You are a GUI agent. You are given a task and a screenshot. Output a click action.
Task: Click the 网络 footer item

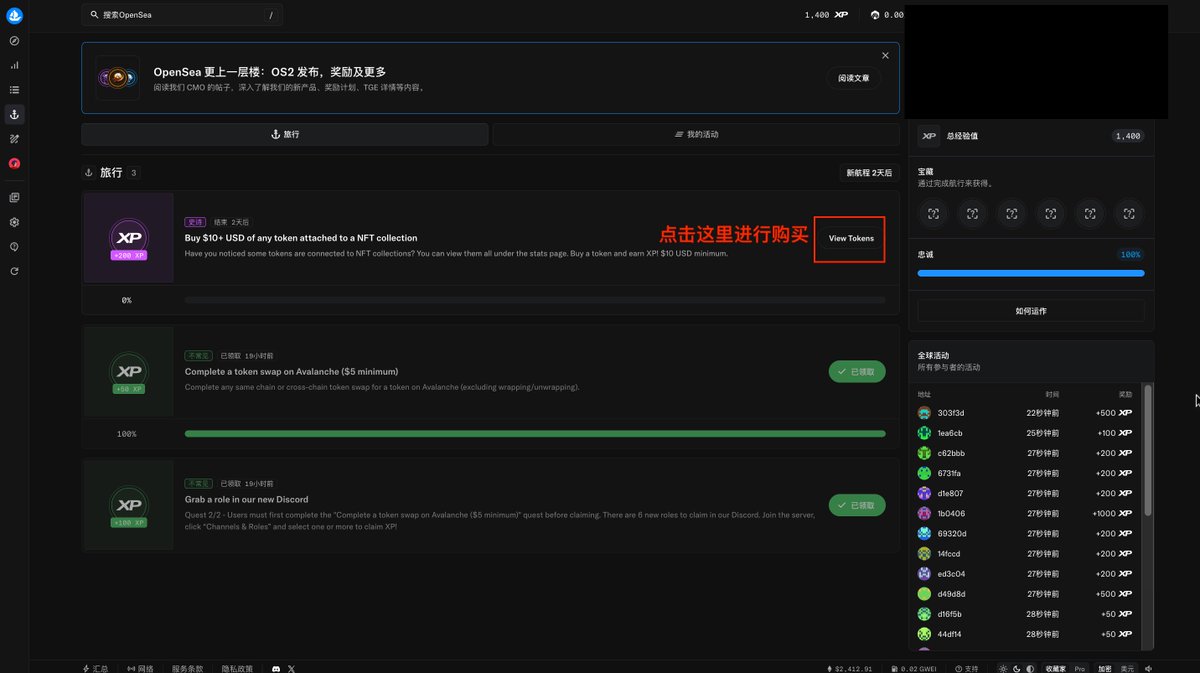(x=140, y=668)
